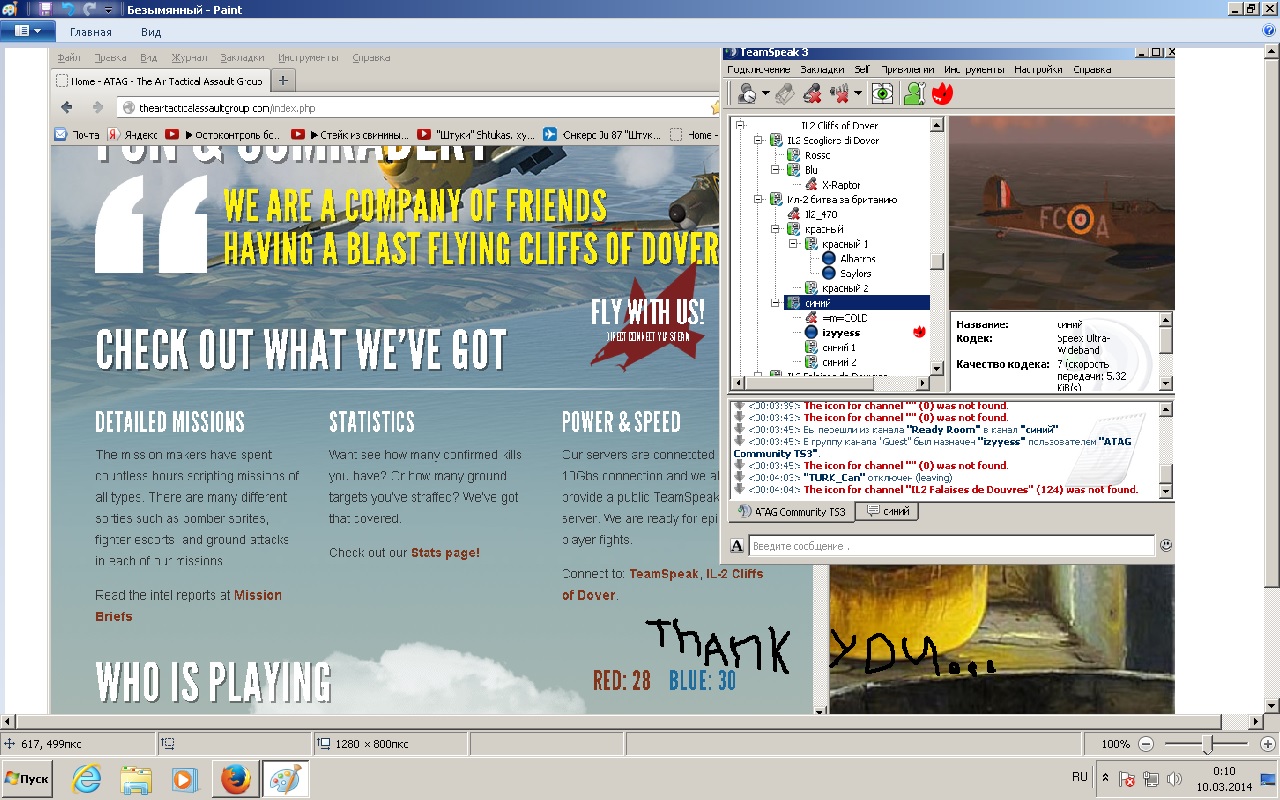Viewport: 1280px width, 800px height.
Task: Open the Mission Briefs link
Action: (x=188, y=606)
